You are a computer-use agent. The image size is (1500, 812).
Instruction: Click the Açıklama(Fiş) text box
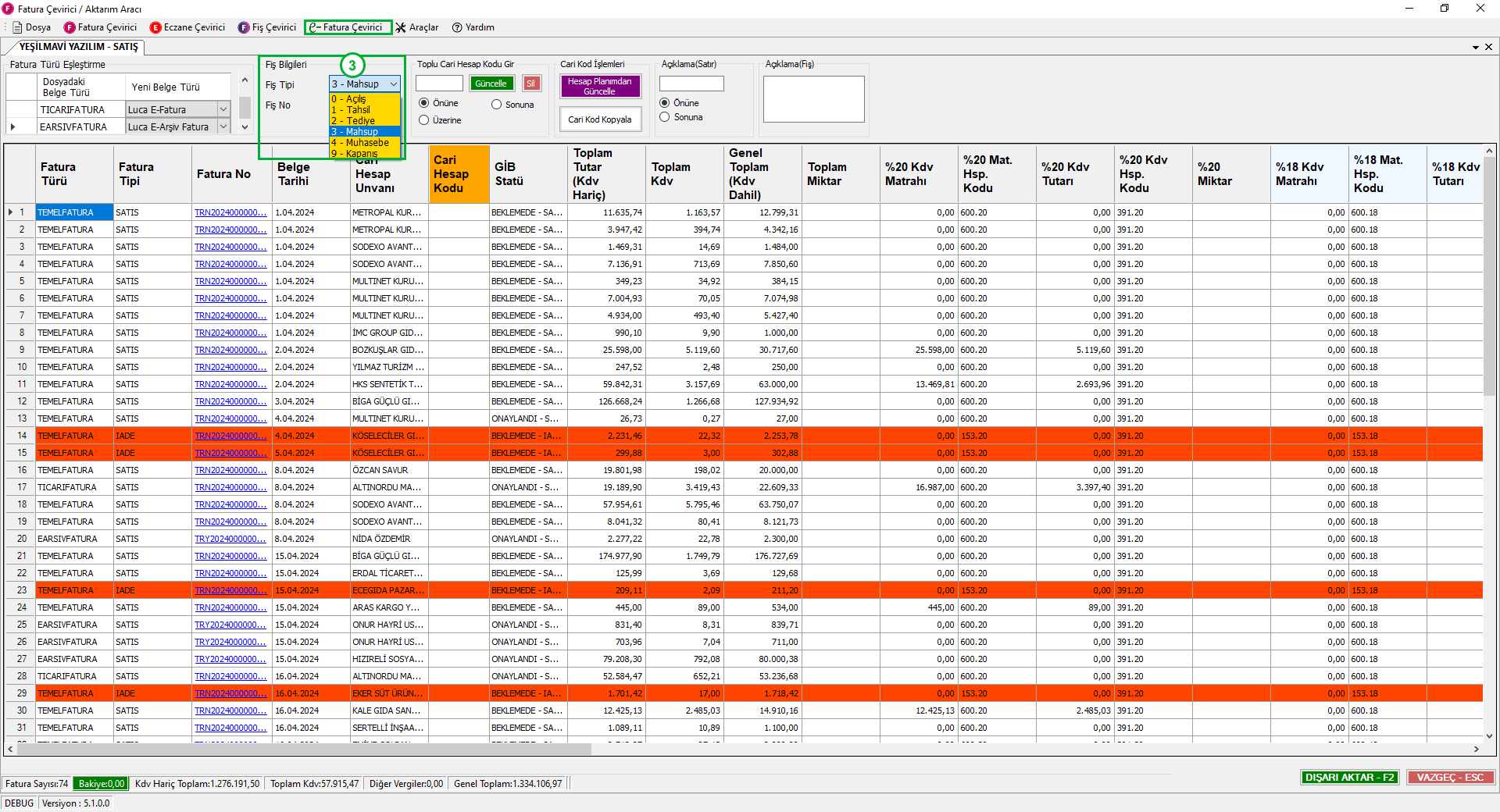813,99
